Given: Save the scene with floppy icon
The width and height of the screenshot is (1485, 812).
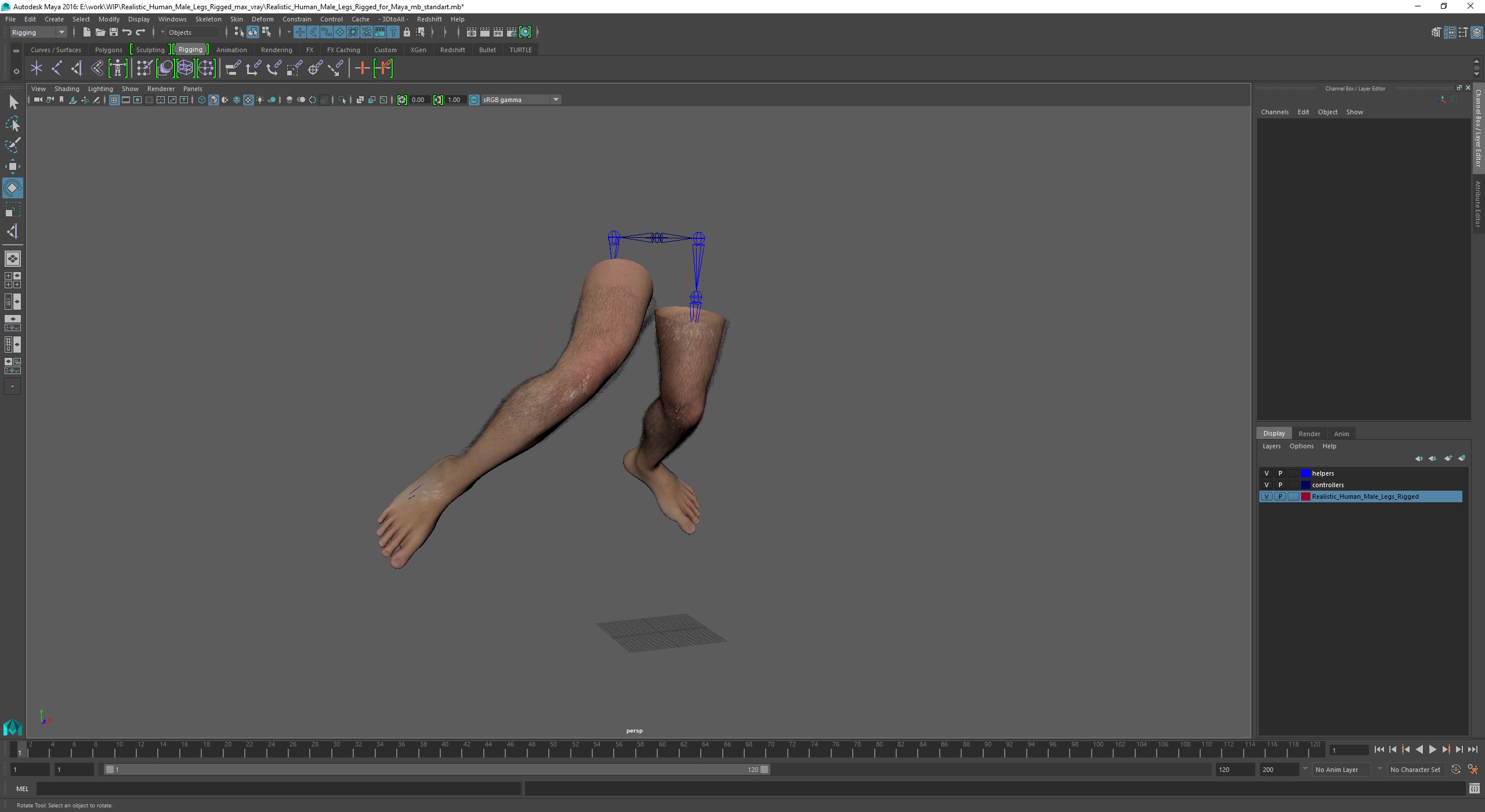Looking at the screenshot, I should click(114, 32).
